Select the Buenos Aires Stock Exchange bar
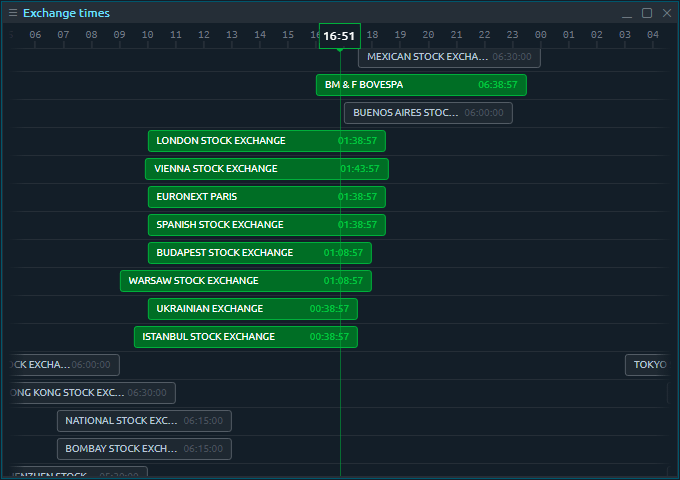The width and height of the screenshot is (680, 480). (x=428, y=113)
